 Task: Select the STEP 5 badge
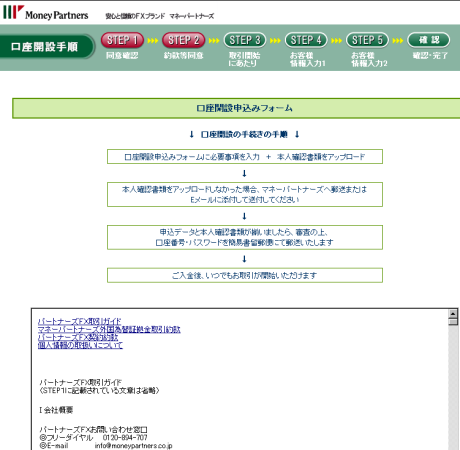(x=368, y=40)
